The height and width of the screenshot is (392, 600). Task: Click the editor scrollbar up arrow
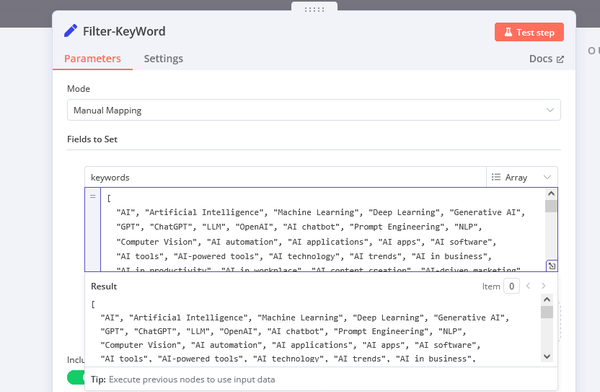coord(551,194)
